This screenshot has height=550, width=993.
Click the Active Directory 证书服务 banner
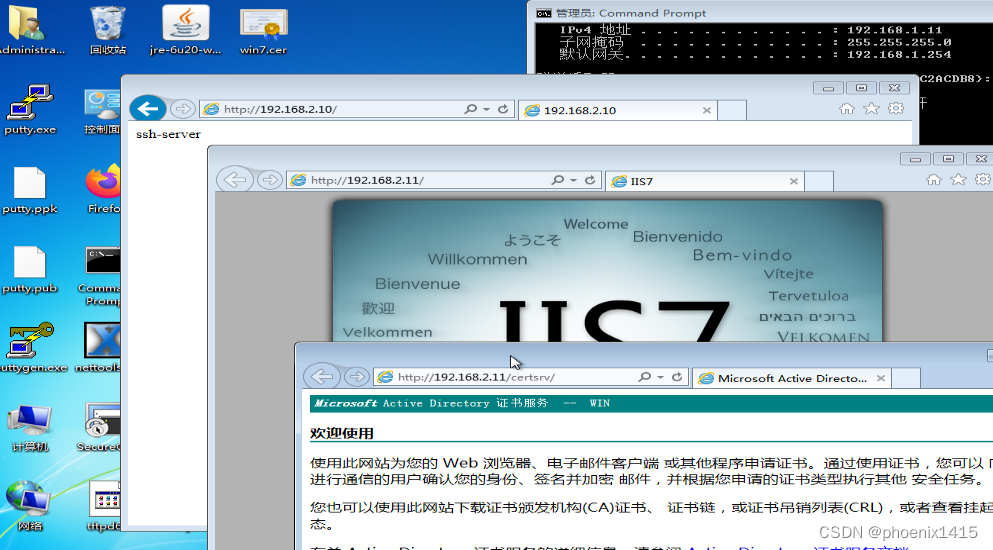click(x=651, y=403)
